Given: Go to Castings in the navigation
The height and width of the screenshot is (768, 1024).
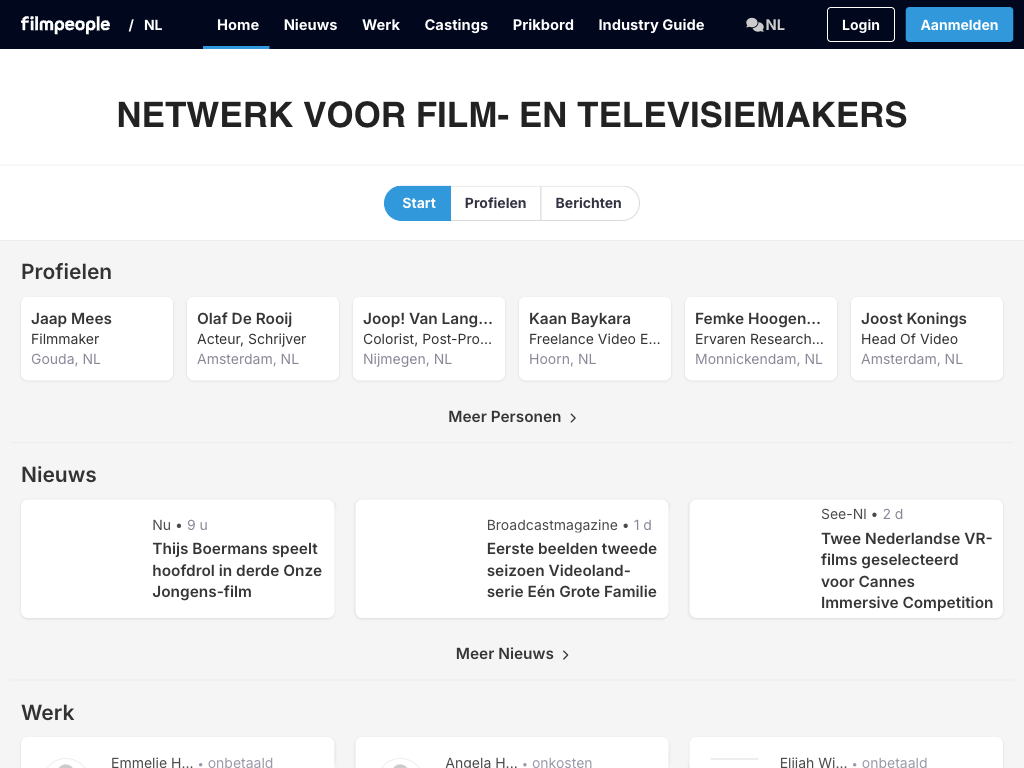Looking at the screenshot, I should (x=456, y=25).
